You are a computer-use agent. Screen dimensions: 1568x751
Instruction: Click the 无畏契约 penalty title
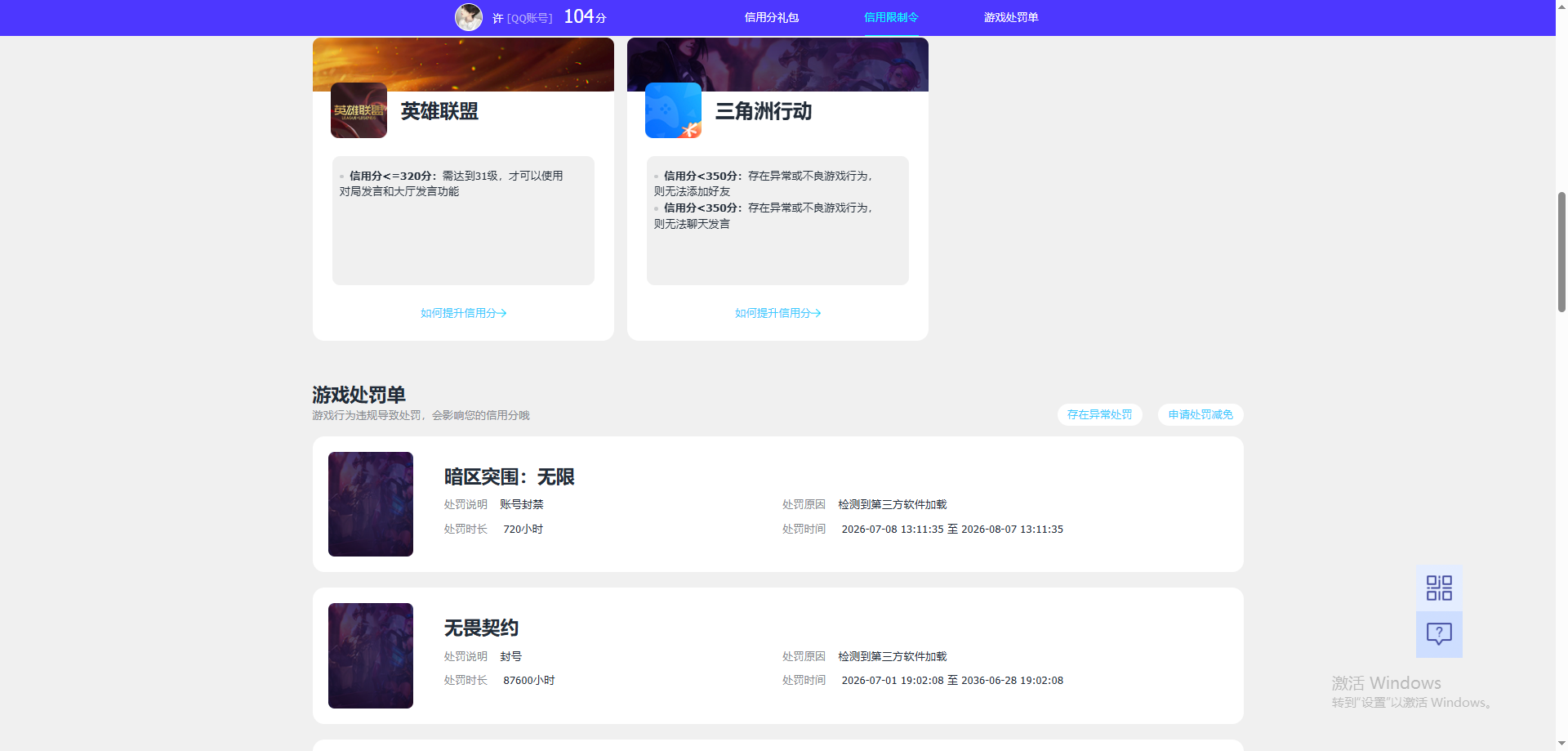(481, 628)
